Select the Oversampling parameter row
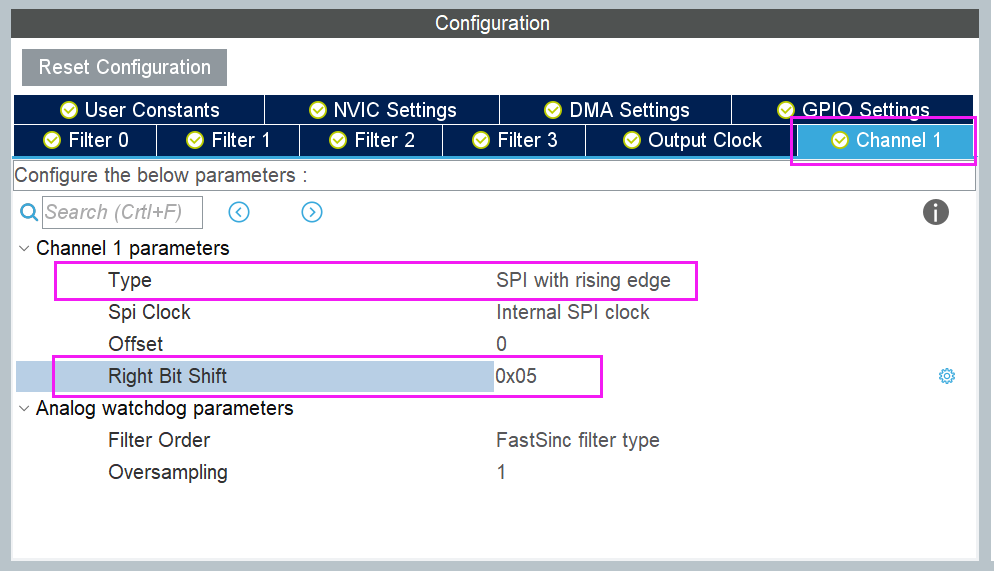The width and height of the screenshot is (994, 571). (x=494, y=472)
